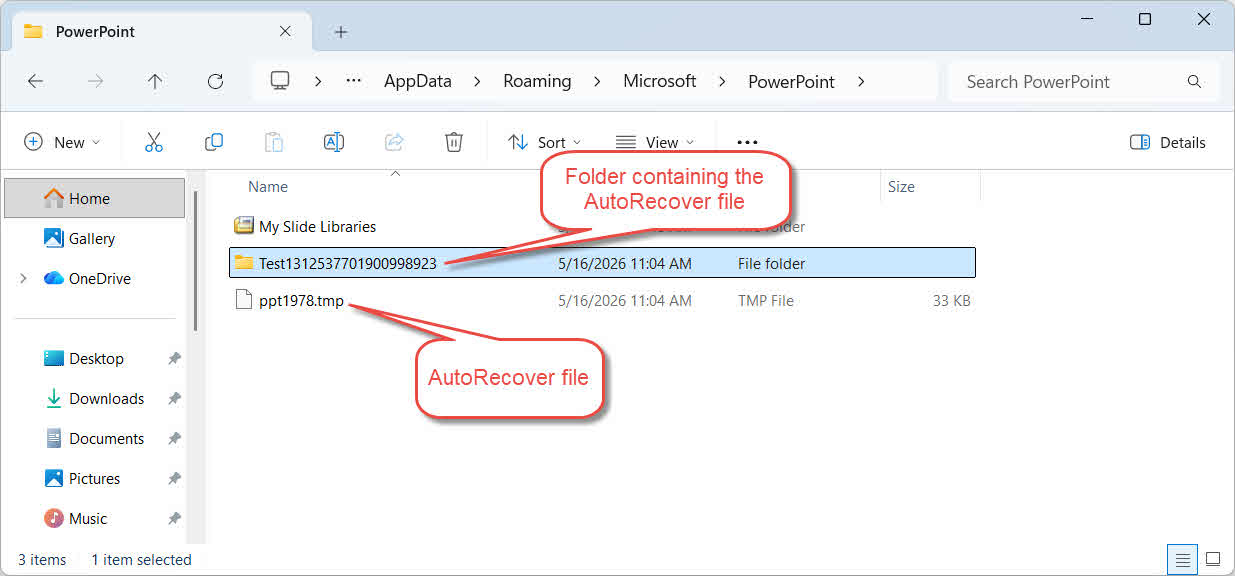The width and height of the screenshot is (1235, 576).
Task: Add a new File Explorer tab
Action: pos(340,32)
